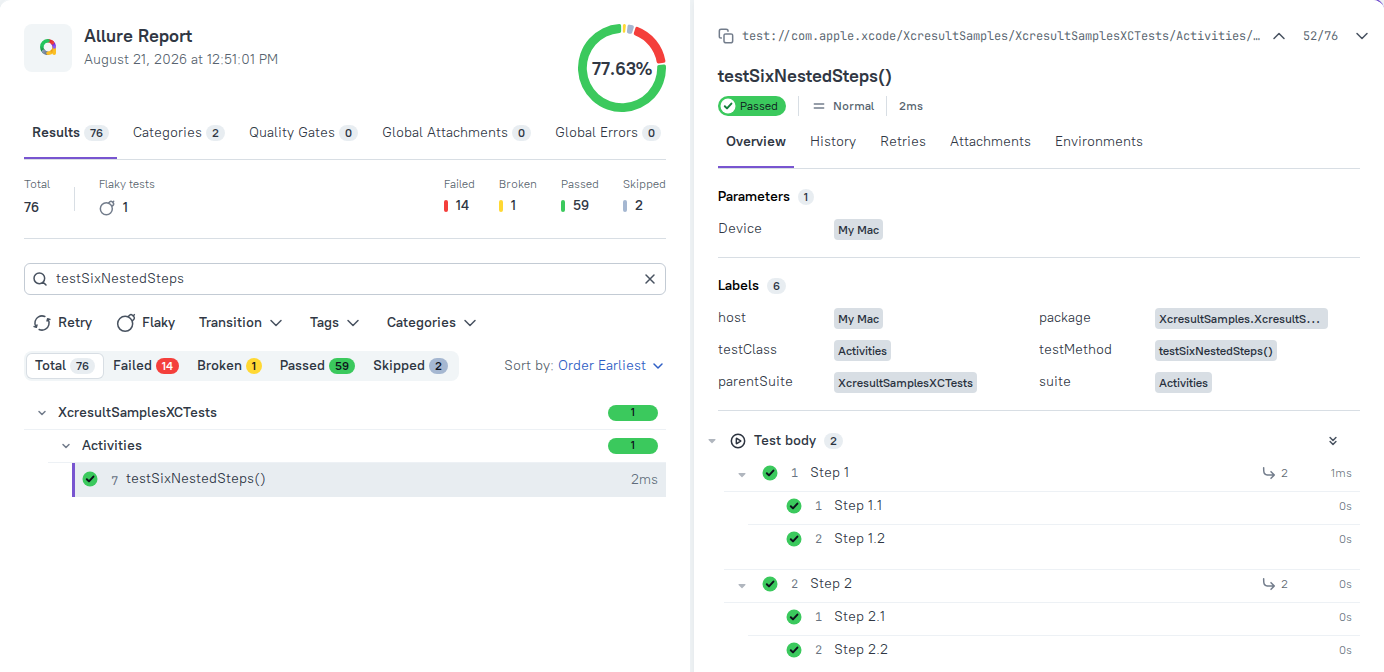The width and height of the screenshot is (1384, 672).
Task: Collapse the XcresultSamplesXCTests tree node
Action: coord(42,413)
